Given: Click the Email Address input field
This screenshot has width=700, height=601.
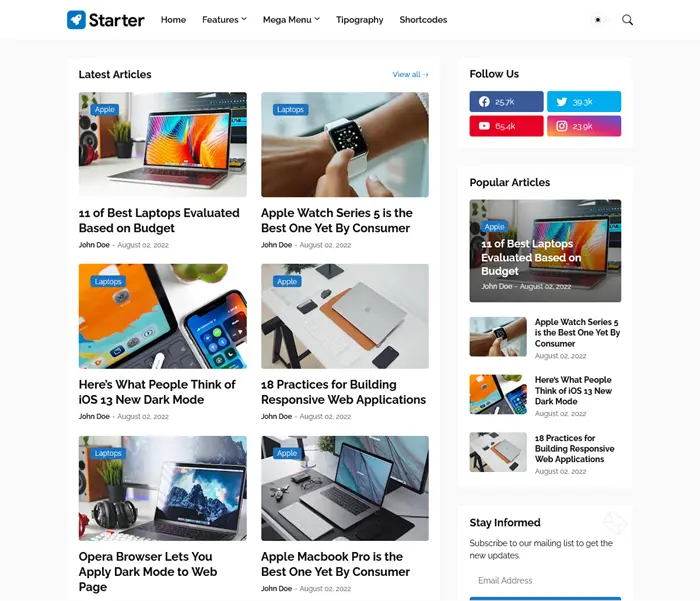Looking at the screenshot, I should (x=545, y=580).
